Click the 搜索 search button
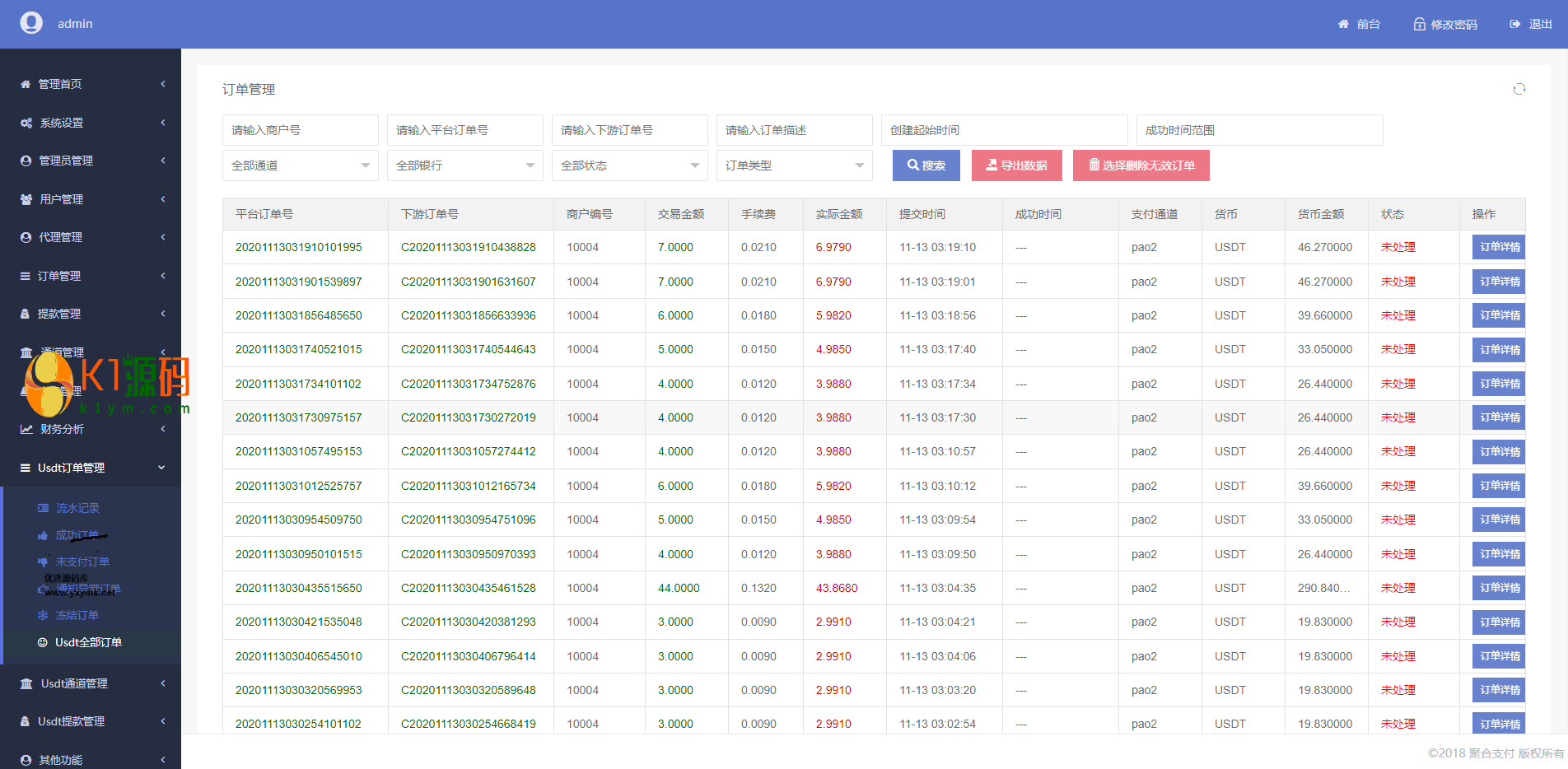The image size is (1568, 769). click(926, 165)
